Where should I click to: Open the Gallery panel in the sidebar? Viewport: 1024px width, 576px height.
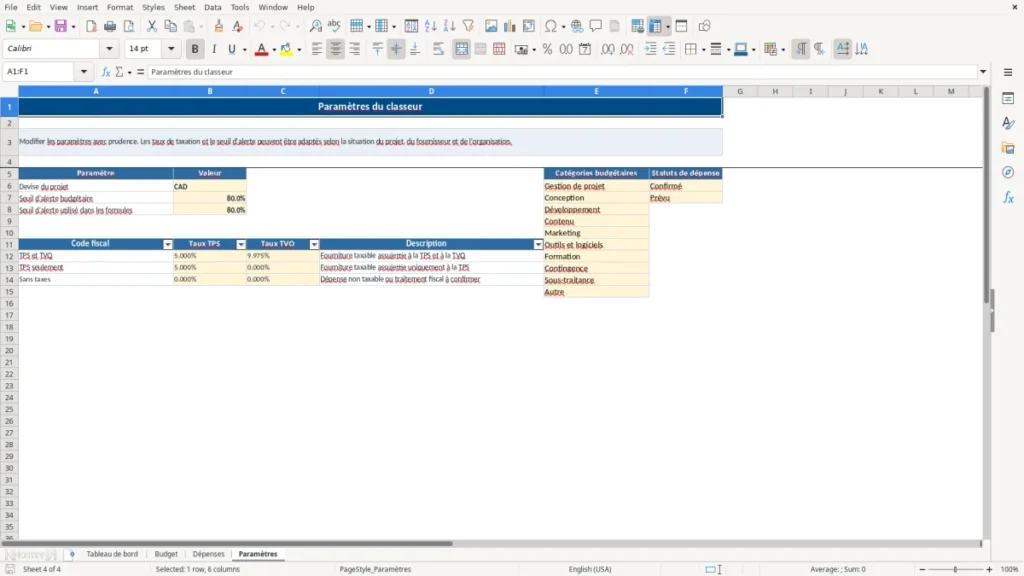coord(1008,148)
